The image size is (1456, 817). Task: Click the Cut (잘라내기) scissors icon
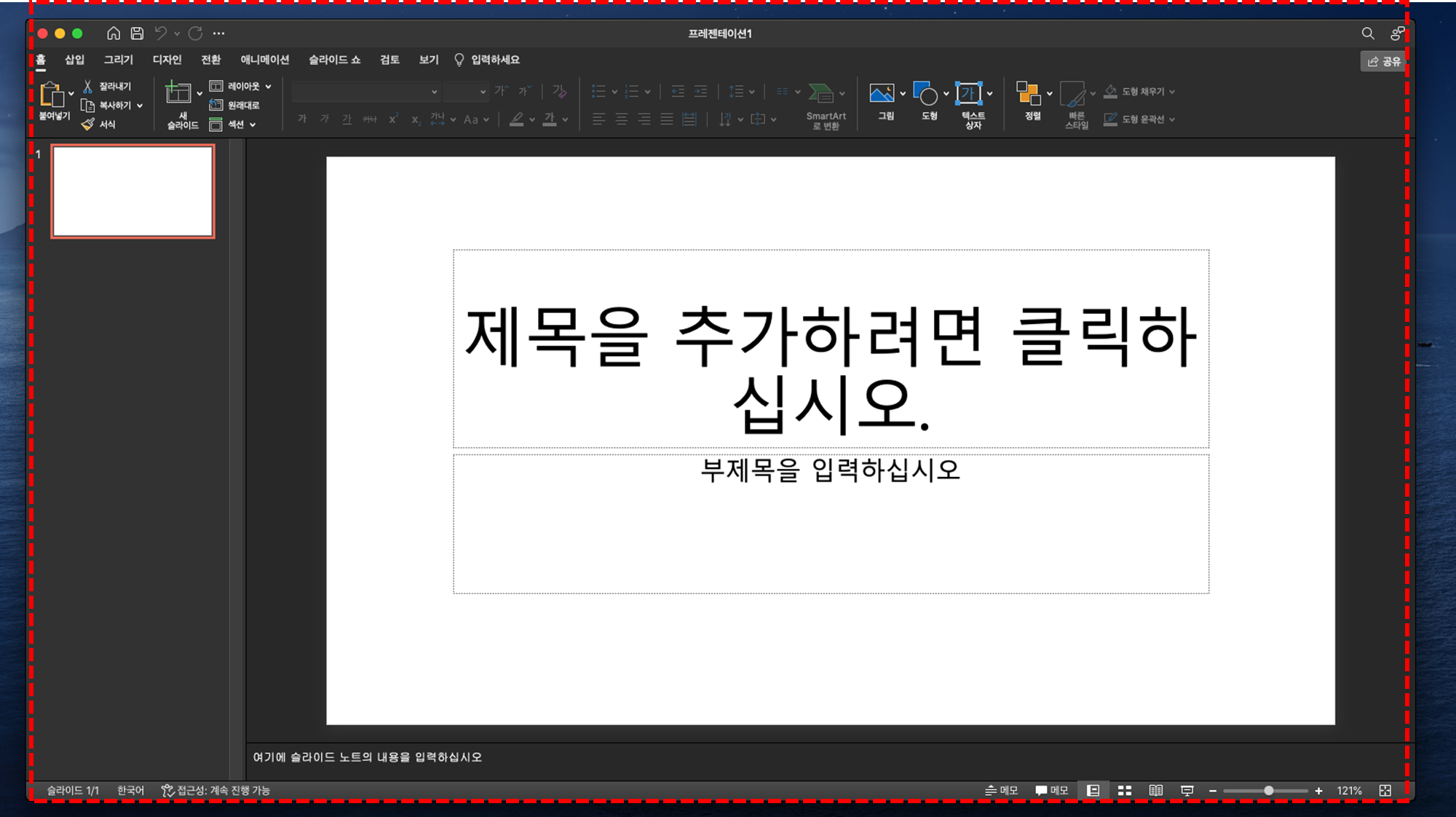click(87, 86)
